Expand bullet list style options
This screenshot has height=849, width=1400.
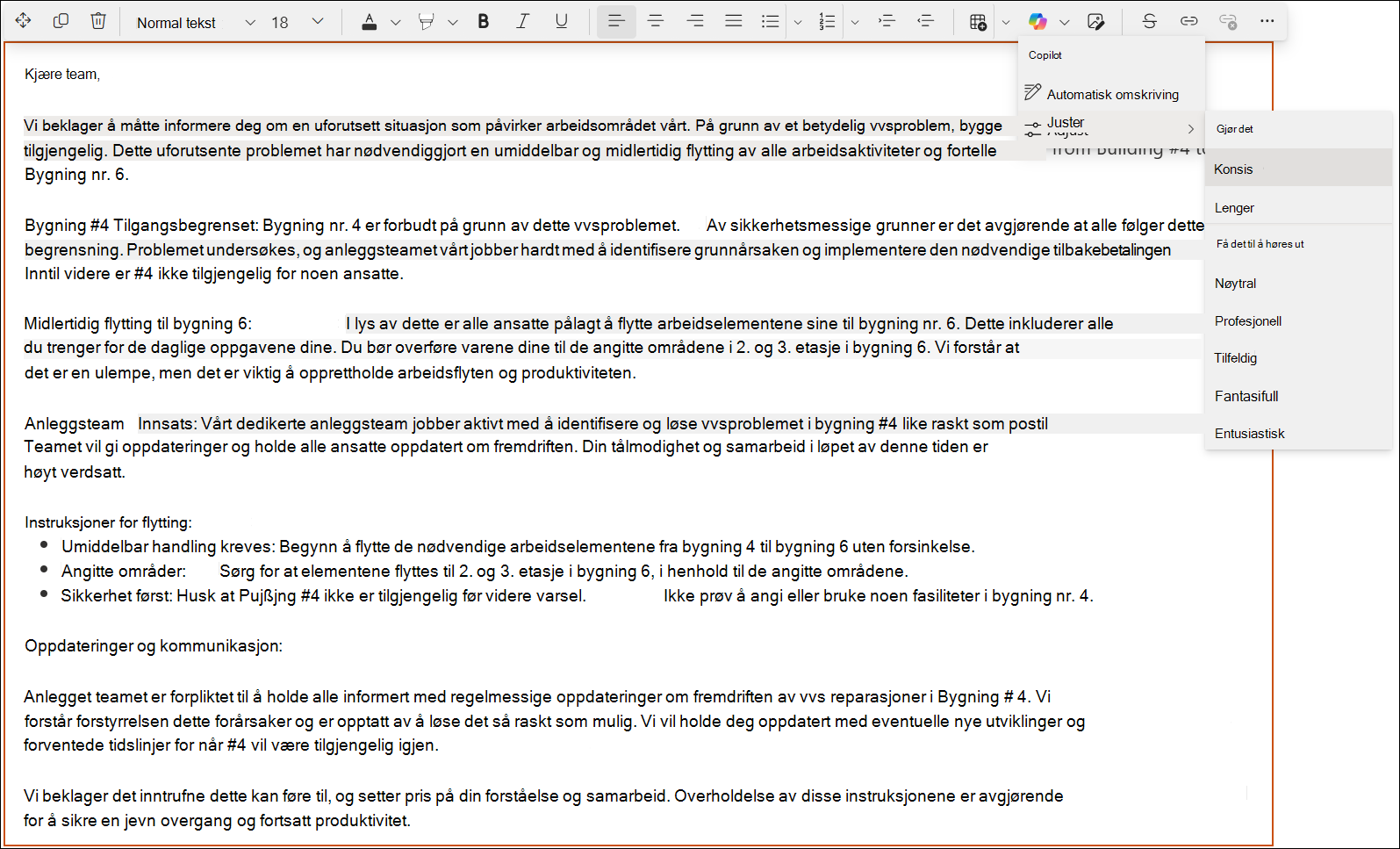coord(798,23)
